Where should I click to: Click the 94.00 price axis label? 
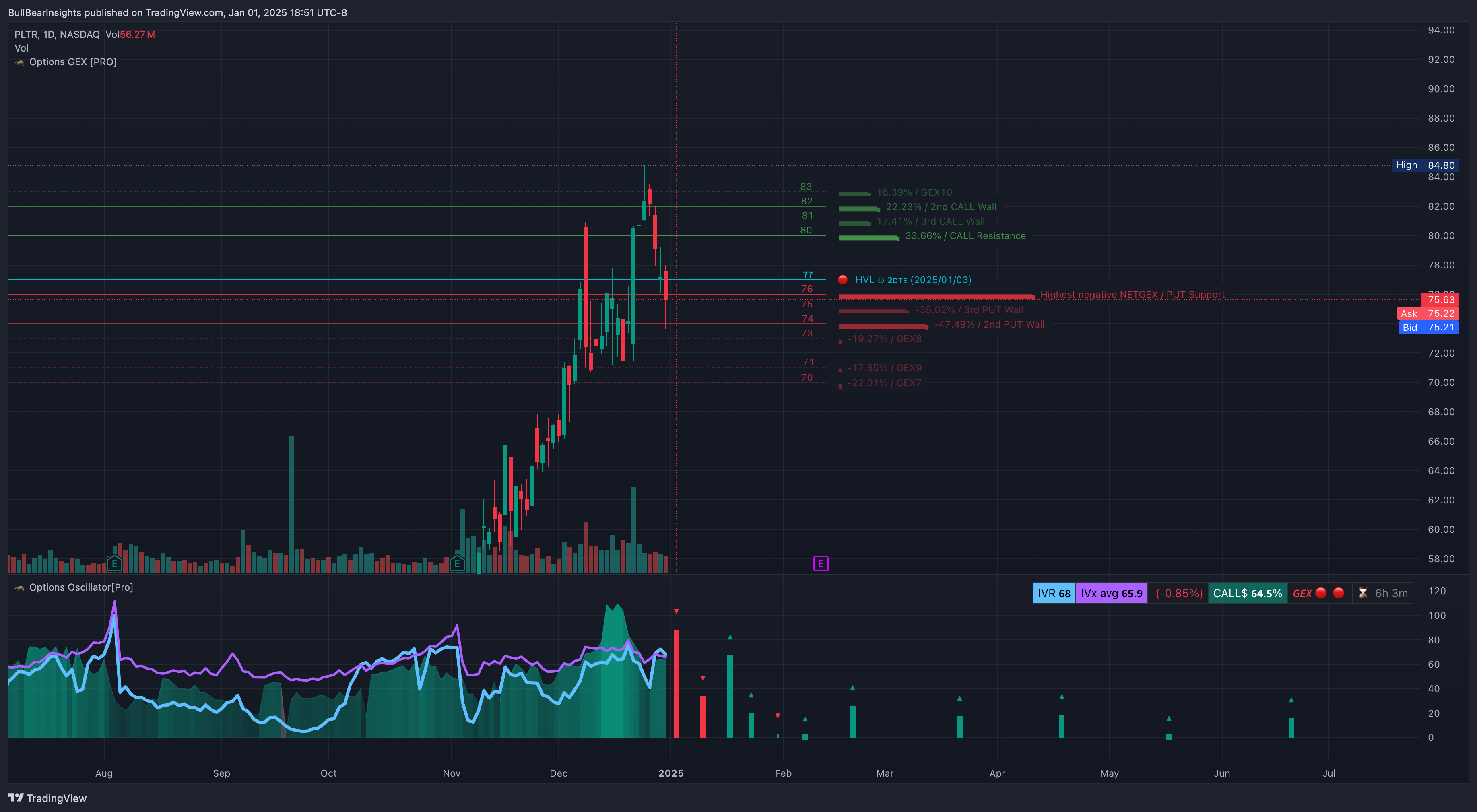[x=1441, y=30]
